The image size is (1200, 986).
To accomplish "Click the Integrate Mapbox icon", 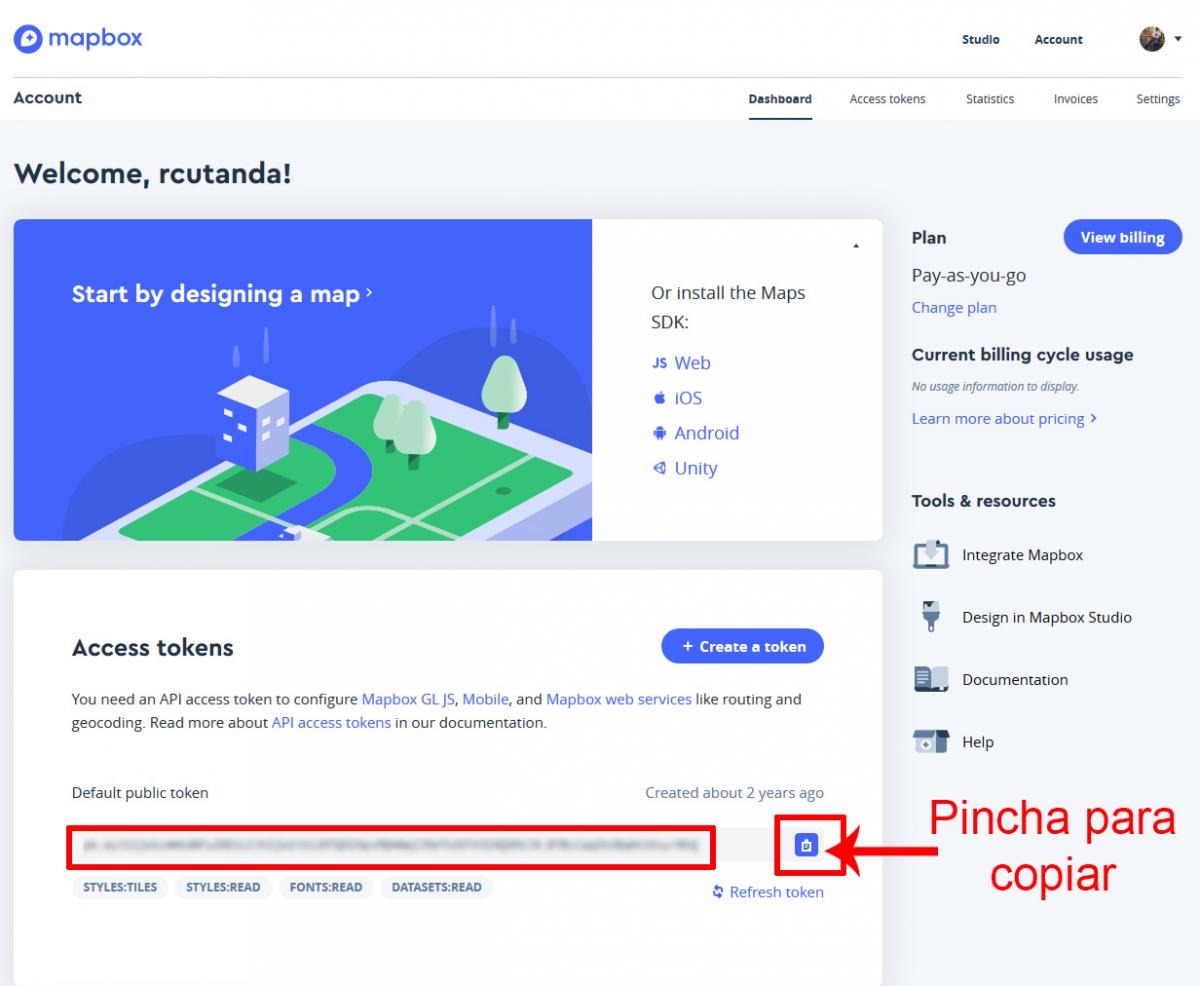I will (931, 554).
